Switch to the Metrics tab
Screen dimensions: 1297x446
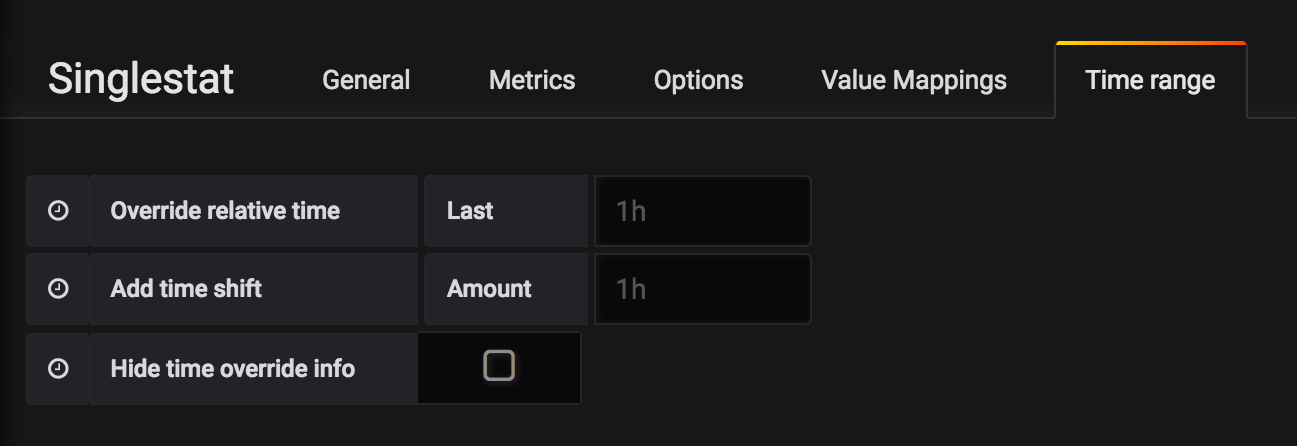click(532, 80)
